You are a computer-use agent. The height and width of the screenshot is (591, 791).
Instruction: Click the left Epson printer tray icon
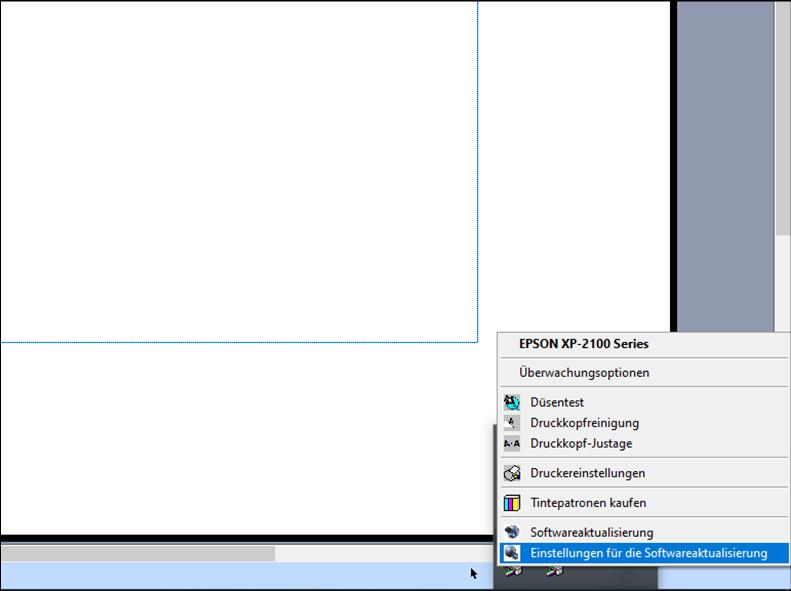514,572
